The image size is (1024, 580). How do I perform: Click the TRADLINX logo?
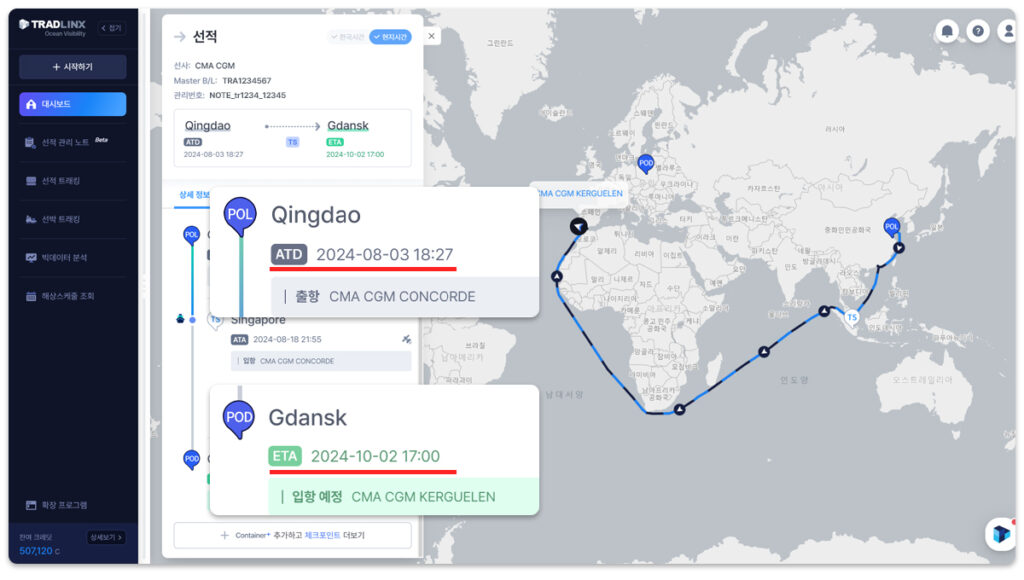[x=52, y=27]
